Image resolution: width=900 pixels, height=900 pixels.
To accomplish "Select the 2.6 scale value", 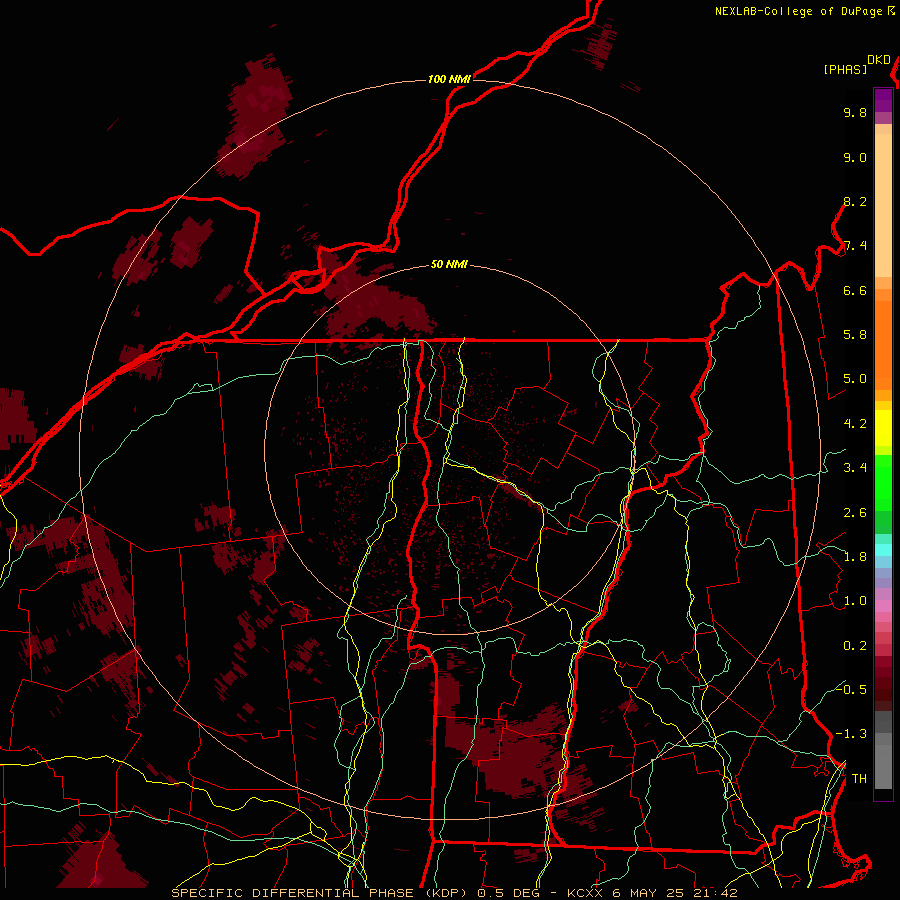I will click(855, 513).
